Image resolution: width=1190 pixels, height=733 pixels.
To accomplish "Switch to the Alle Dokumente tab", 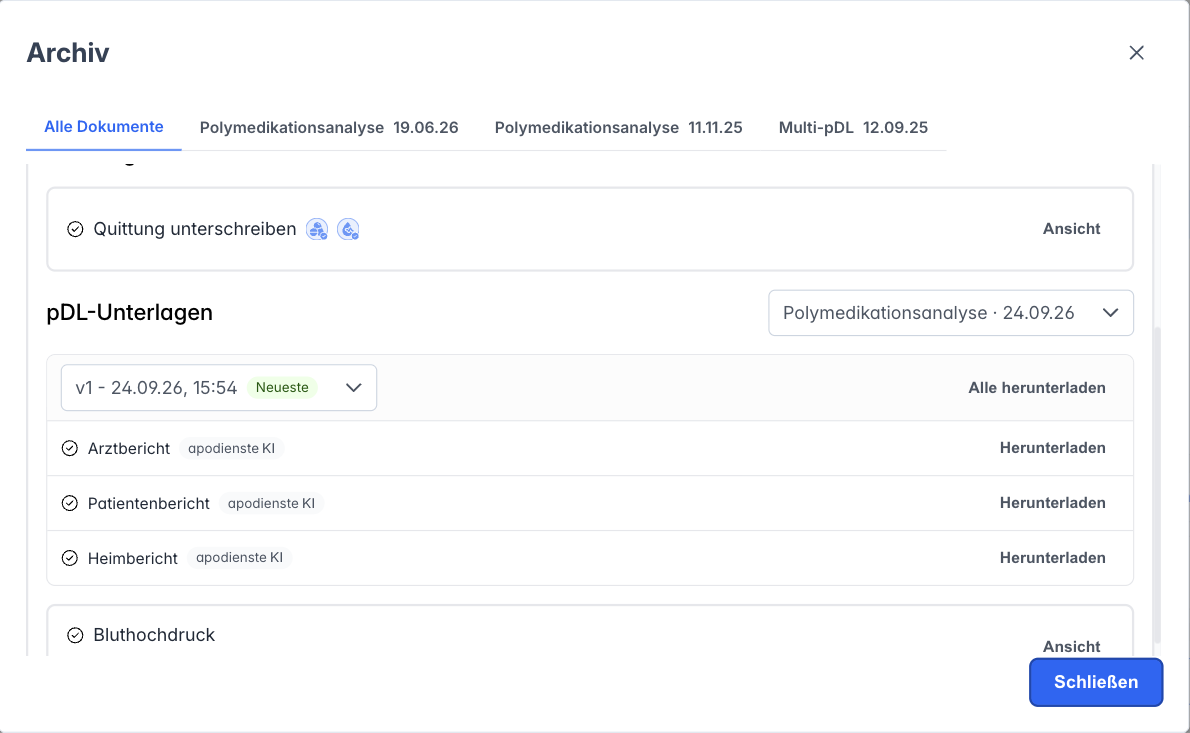I will 103,127.
